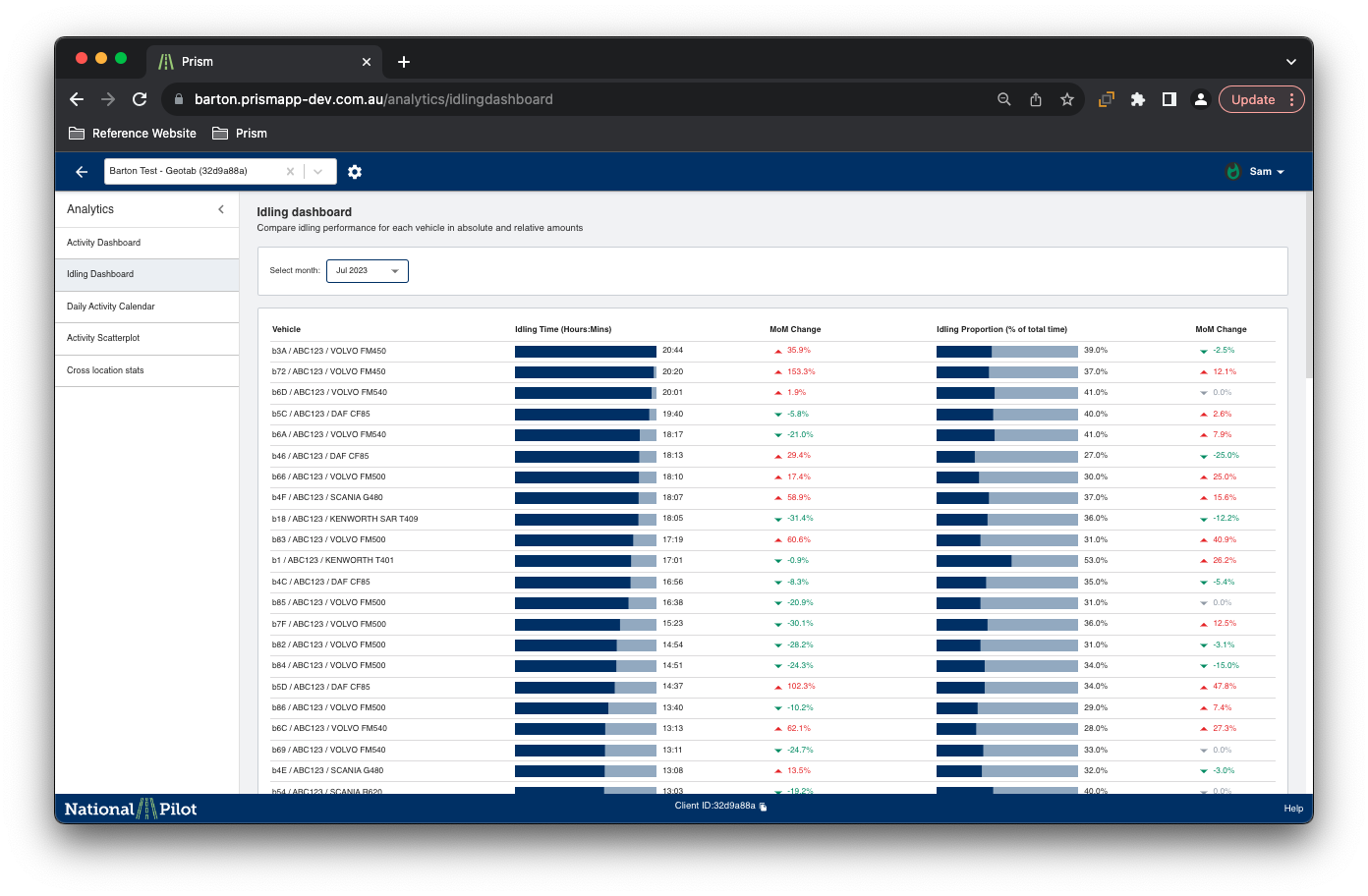The height and width of the screenshot is (896, 1368).
Task: Open the browser zoom magnifier icon
Action: [x=1004, y=99]
